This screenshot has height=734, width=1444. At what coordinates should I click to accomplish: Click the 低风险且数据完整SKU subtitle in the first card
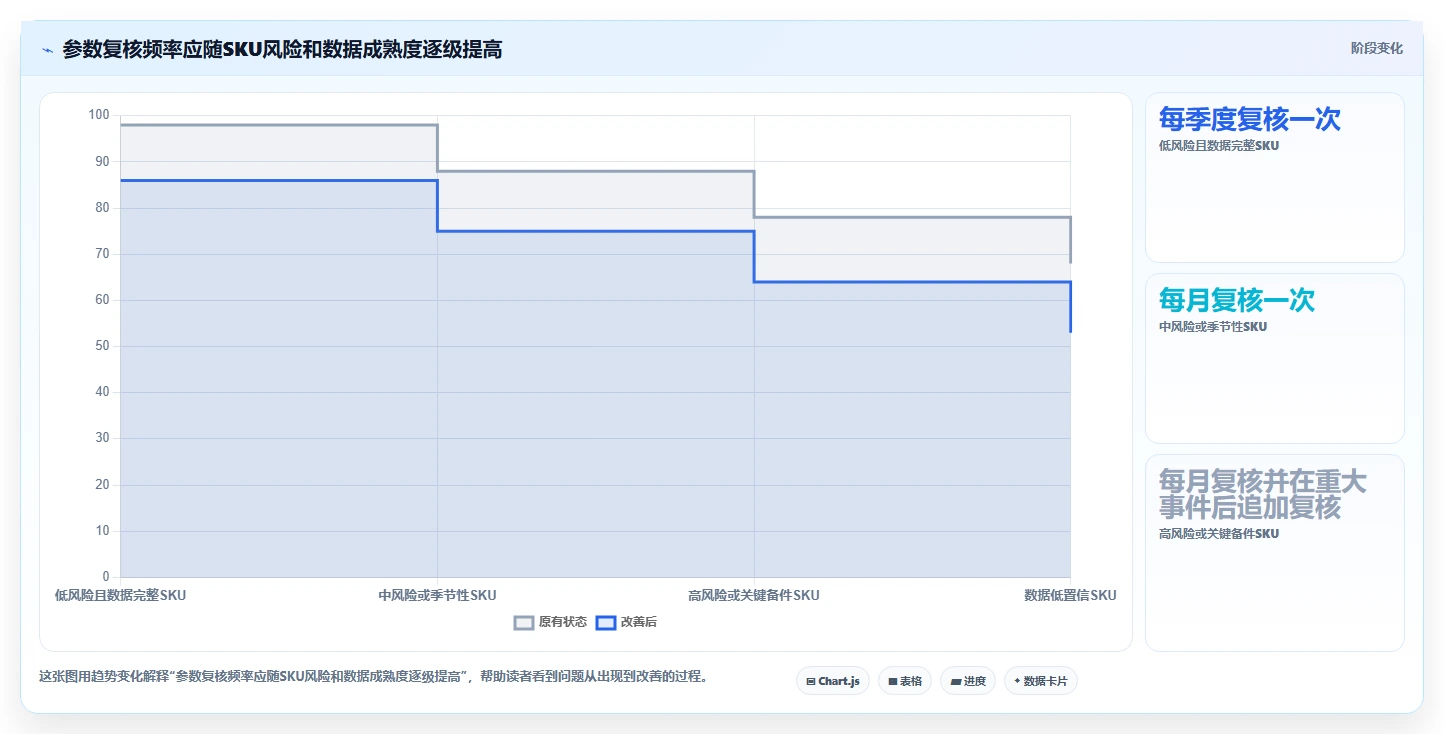(x=1219, y=145)
